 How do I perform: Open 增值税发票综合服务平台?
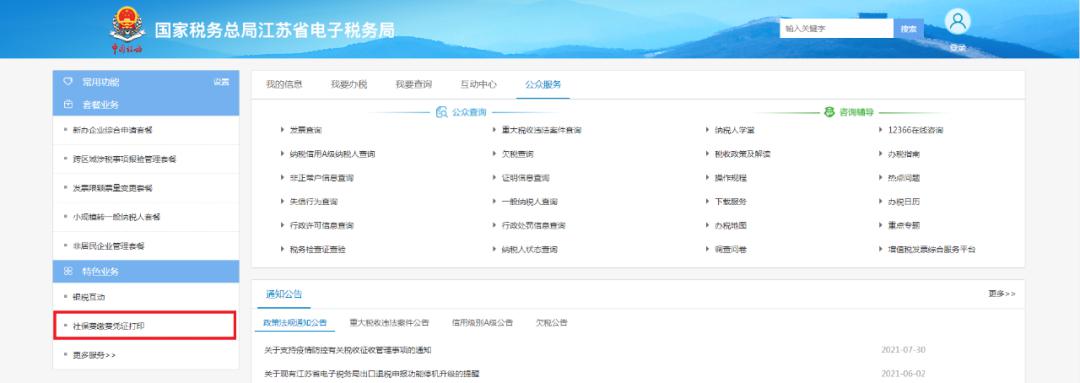click(931, 249)
